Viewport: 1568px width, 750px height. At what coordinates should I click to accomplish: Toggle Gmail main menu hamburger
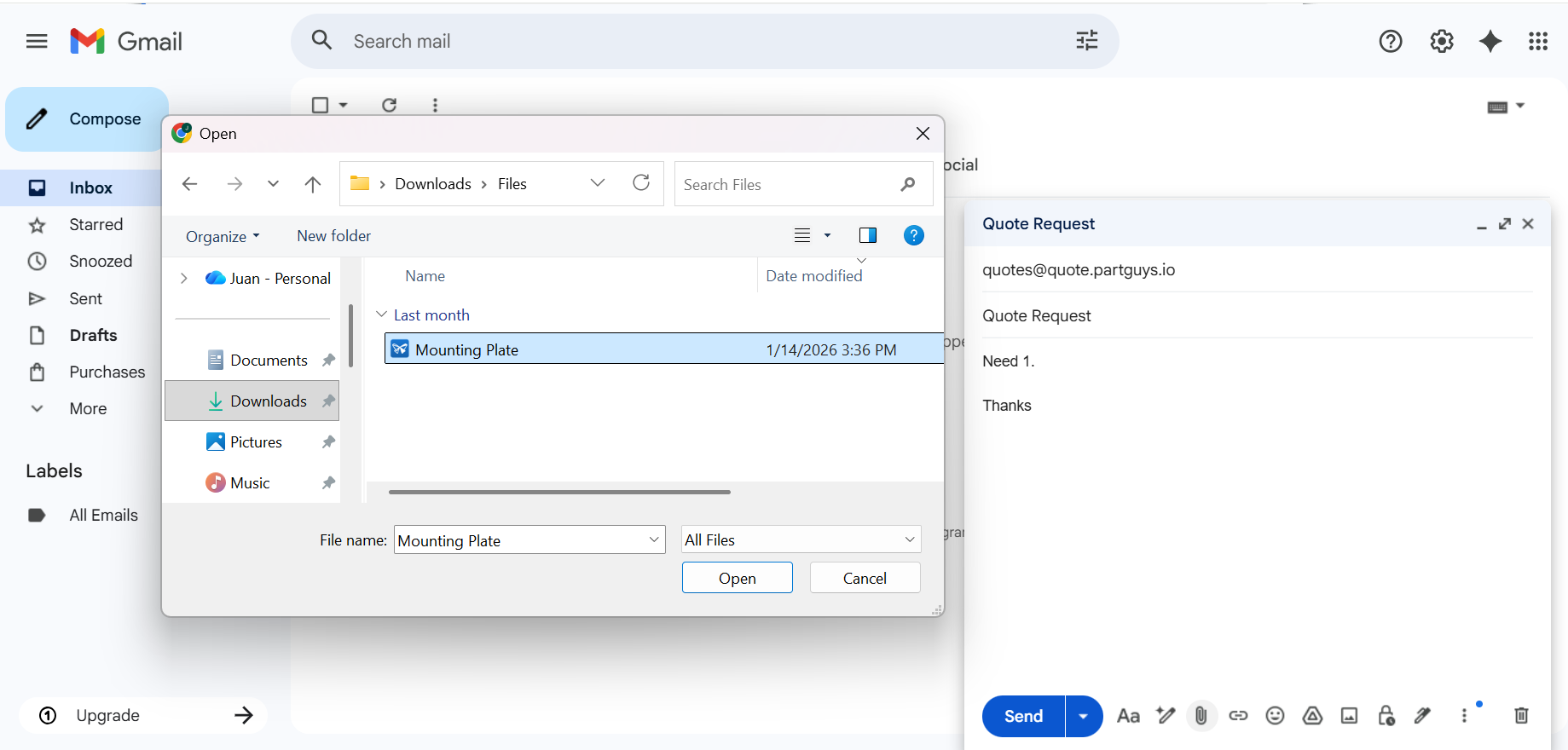[x=37, y=41]
